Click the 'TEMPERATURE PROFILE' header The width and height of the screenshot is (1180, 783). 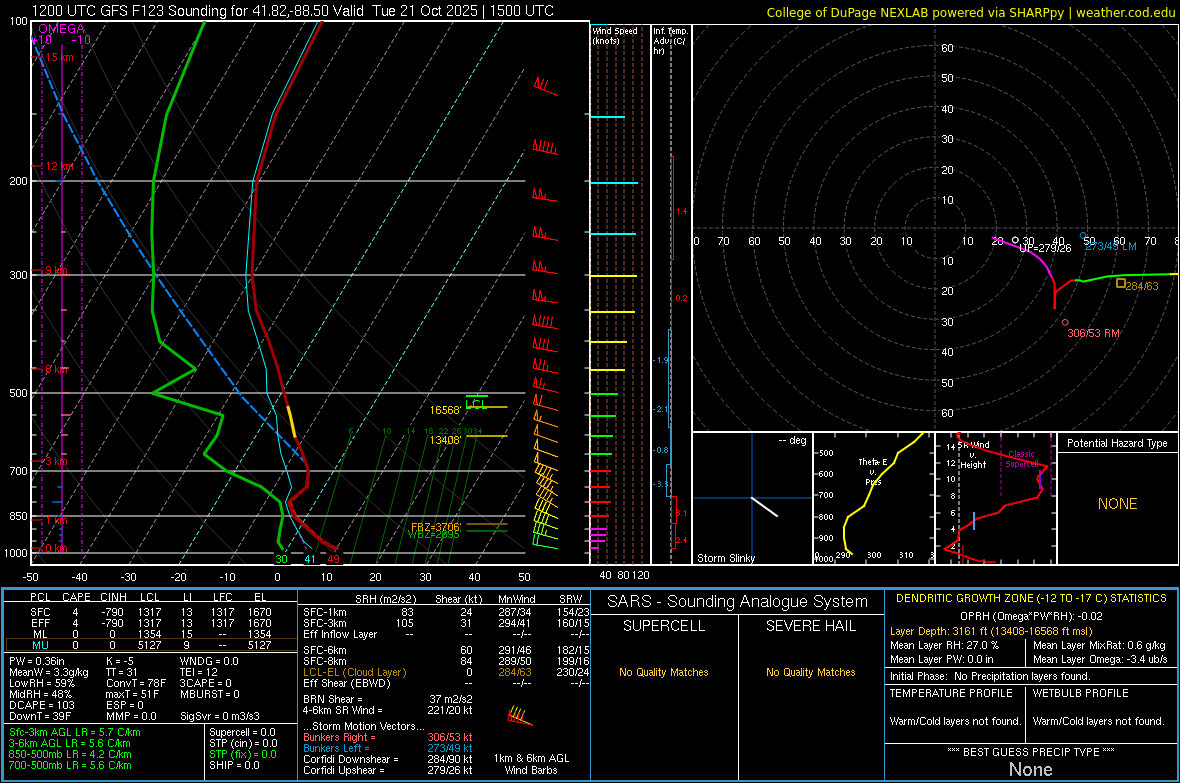click(x=950, y=693)
